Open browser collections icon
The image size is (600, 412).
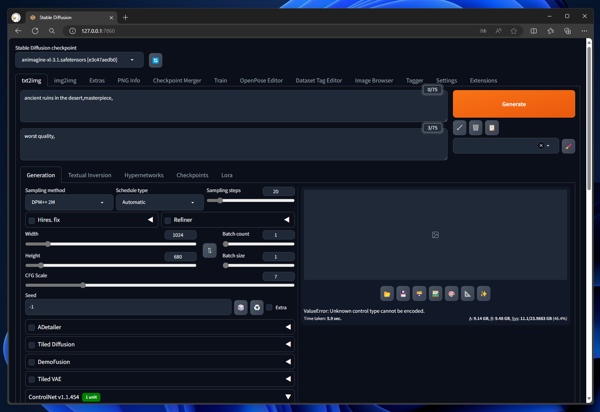(x=567, y=31)
